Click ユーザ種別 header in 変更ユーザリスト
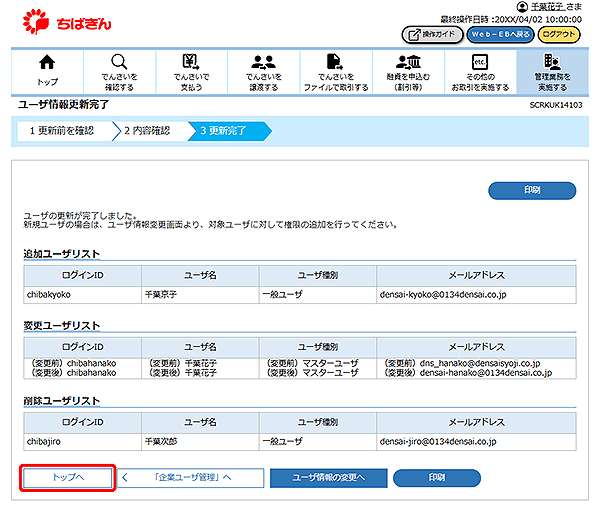Screen dimensions: 600x512 [x=318, y=347]
